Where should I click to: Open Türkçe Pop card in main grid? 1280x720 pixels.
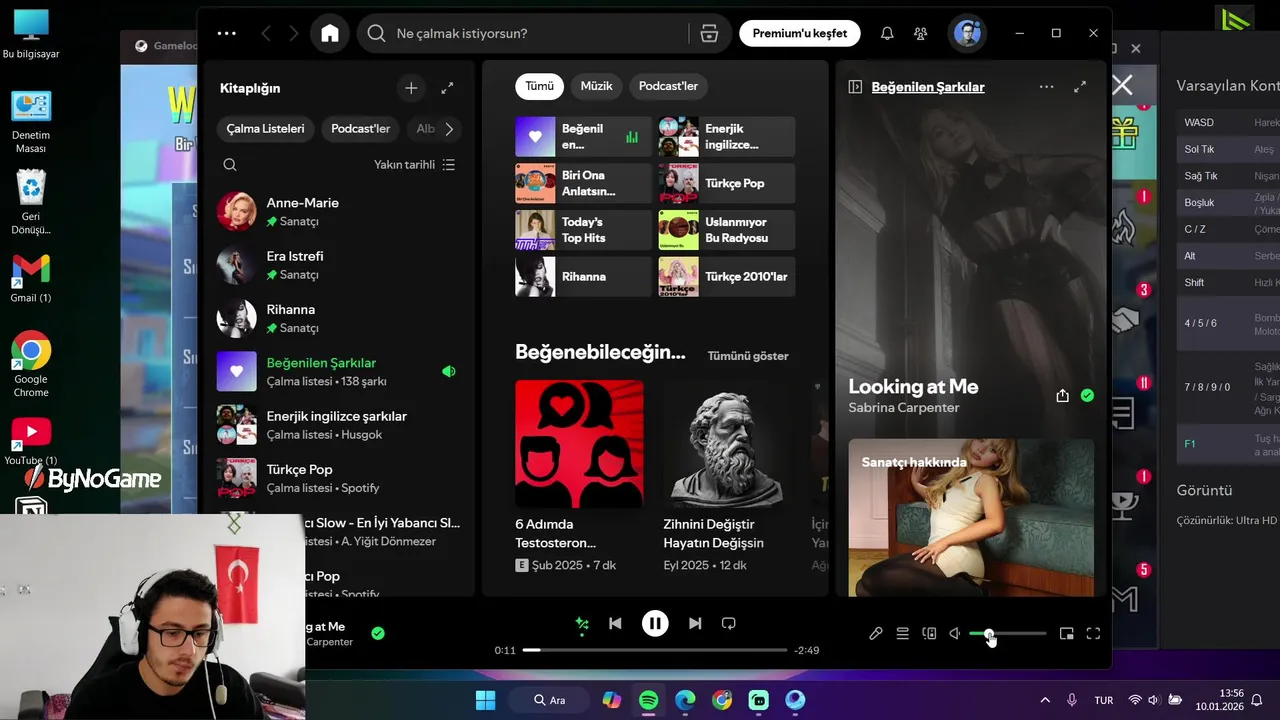tap(727, 183)
